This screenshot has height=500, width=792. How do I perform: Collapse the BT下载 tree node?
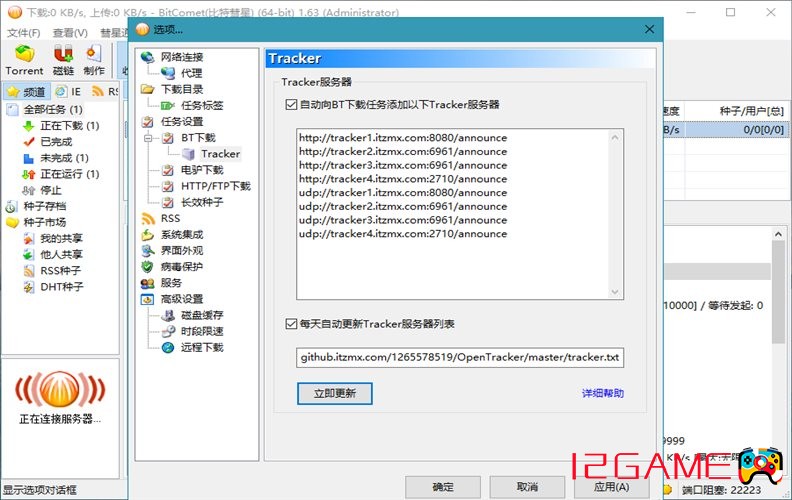pos(147,138)
